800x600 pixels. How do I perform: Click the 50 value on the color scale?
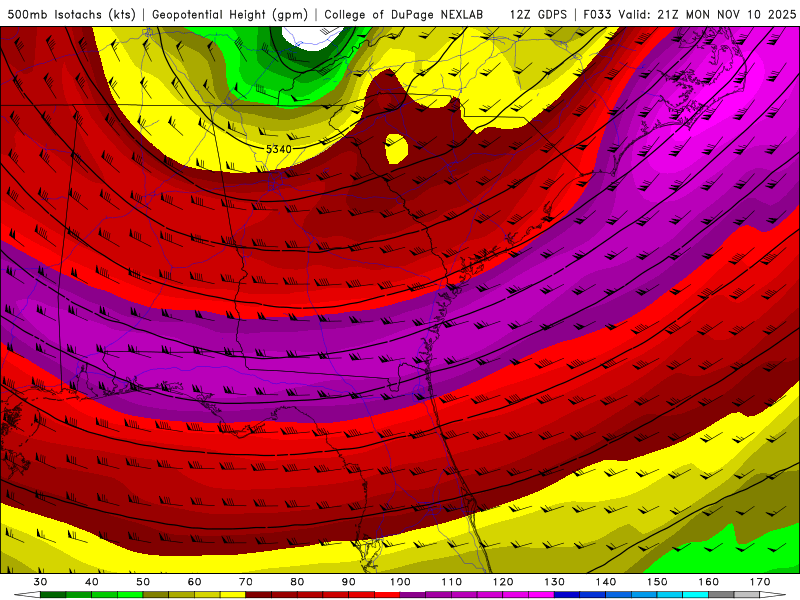pos(143,582)
